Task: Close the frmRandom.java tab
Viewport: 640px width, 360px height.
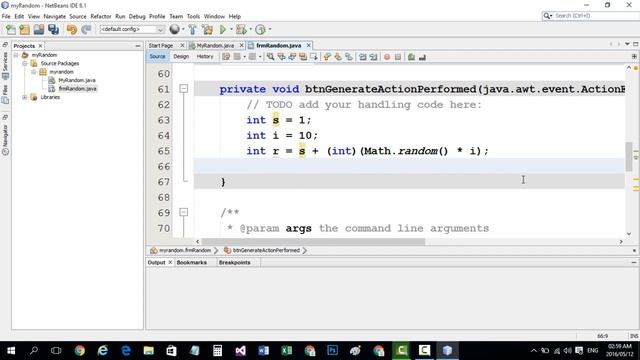Action: (x=309, y=45)
